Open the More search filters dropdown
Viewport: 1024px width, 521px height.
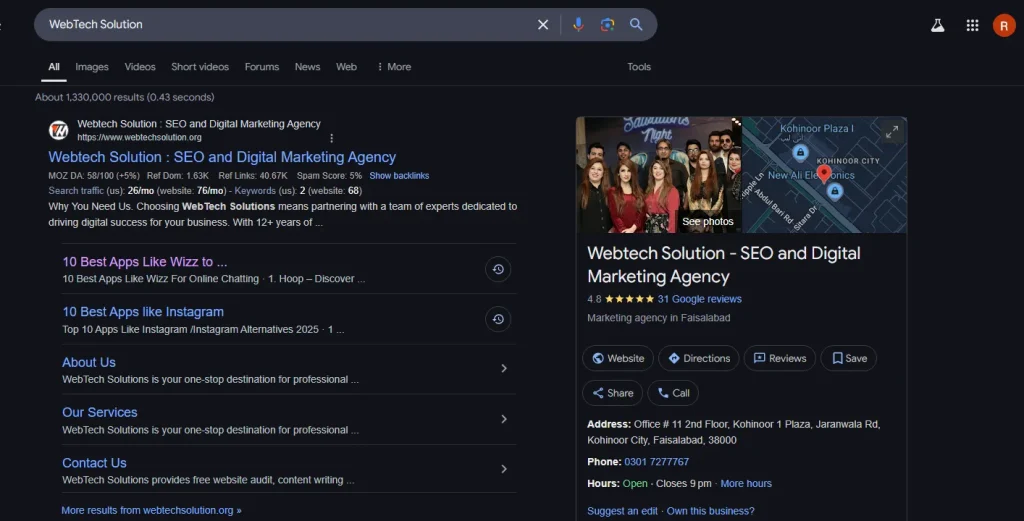(394, 67)
